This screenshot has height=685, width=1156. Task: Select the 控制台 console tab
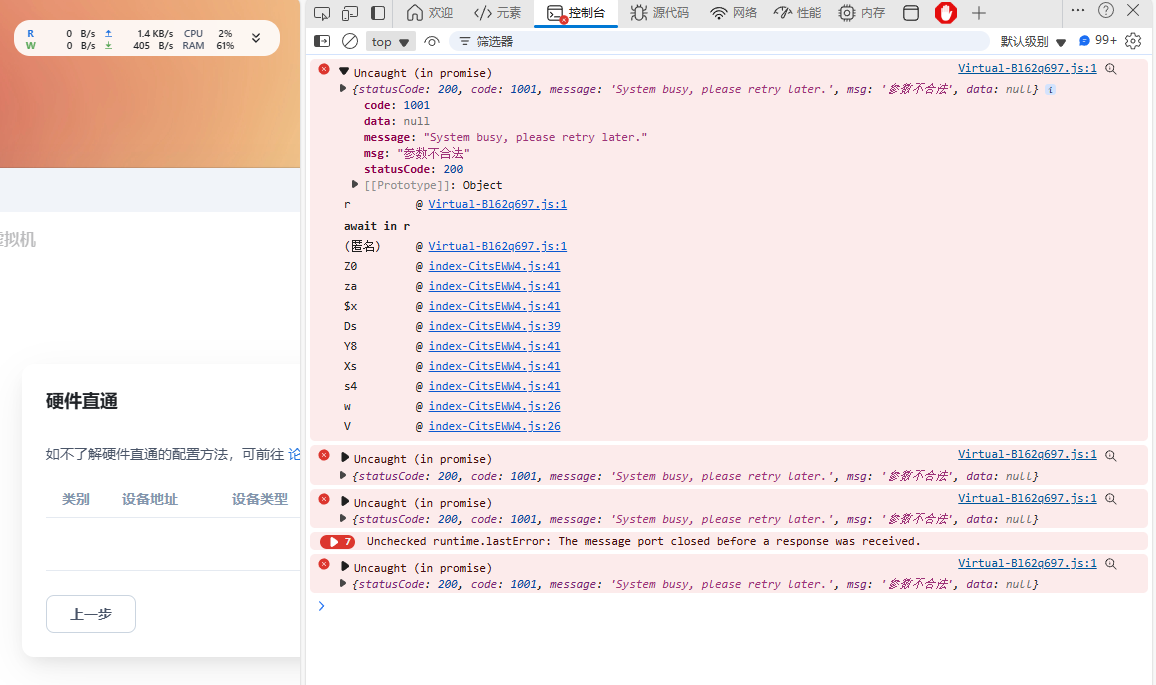pos(576,13)
